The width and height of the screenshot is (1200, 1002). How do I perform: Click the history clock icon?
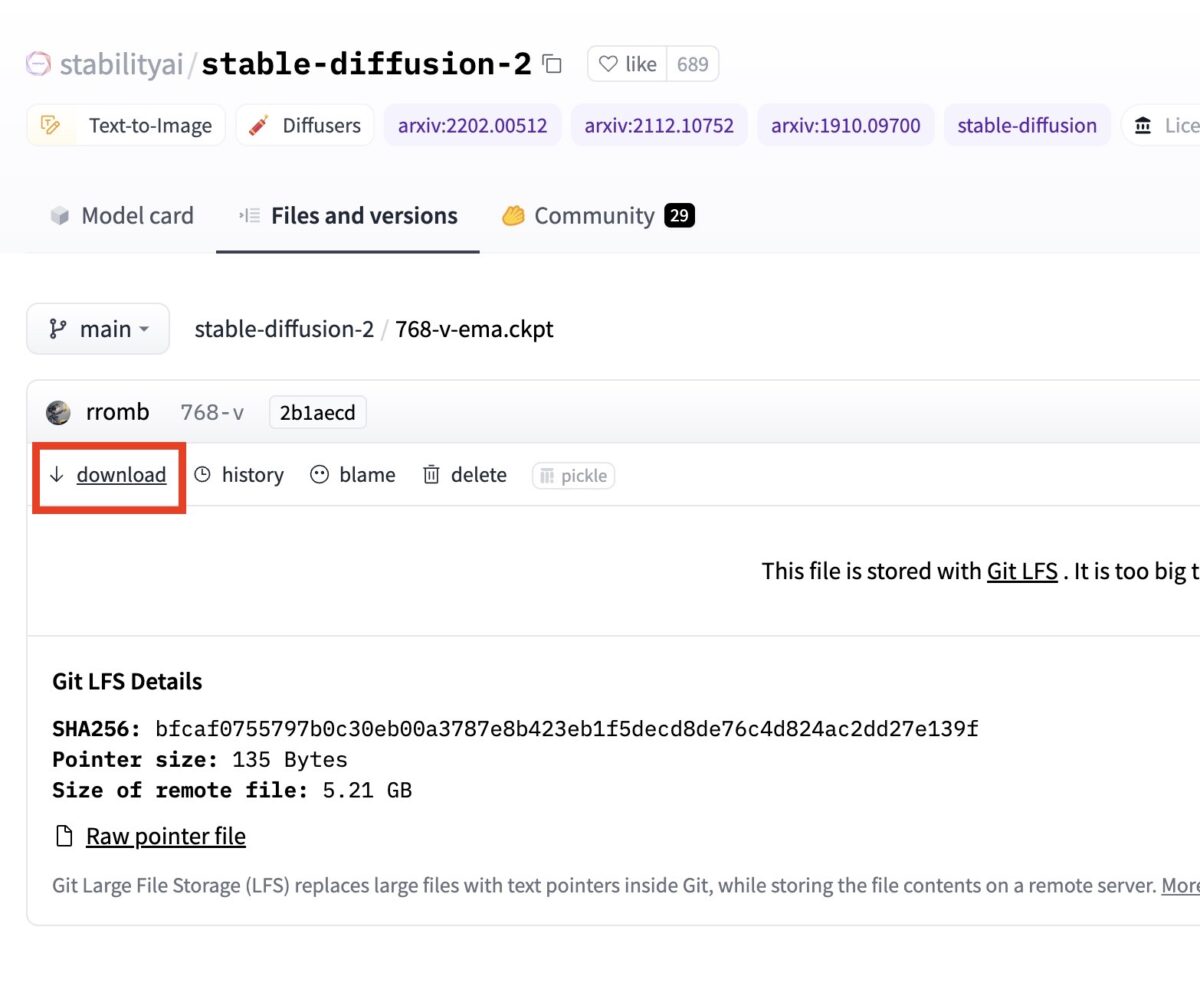click(x=202, y=475)
